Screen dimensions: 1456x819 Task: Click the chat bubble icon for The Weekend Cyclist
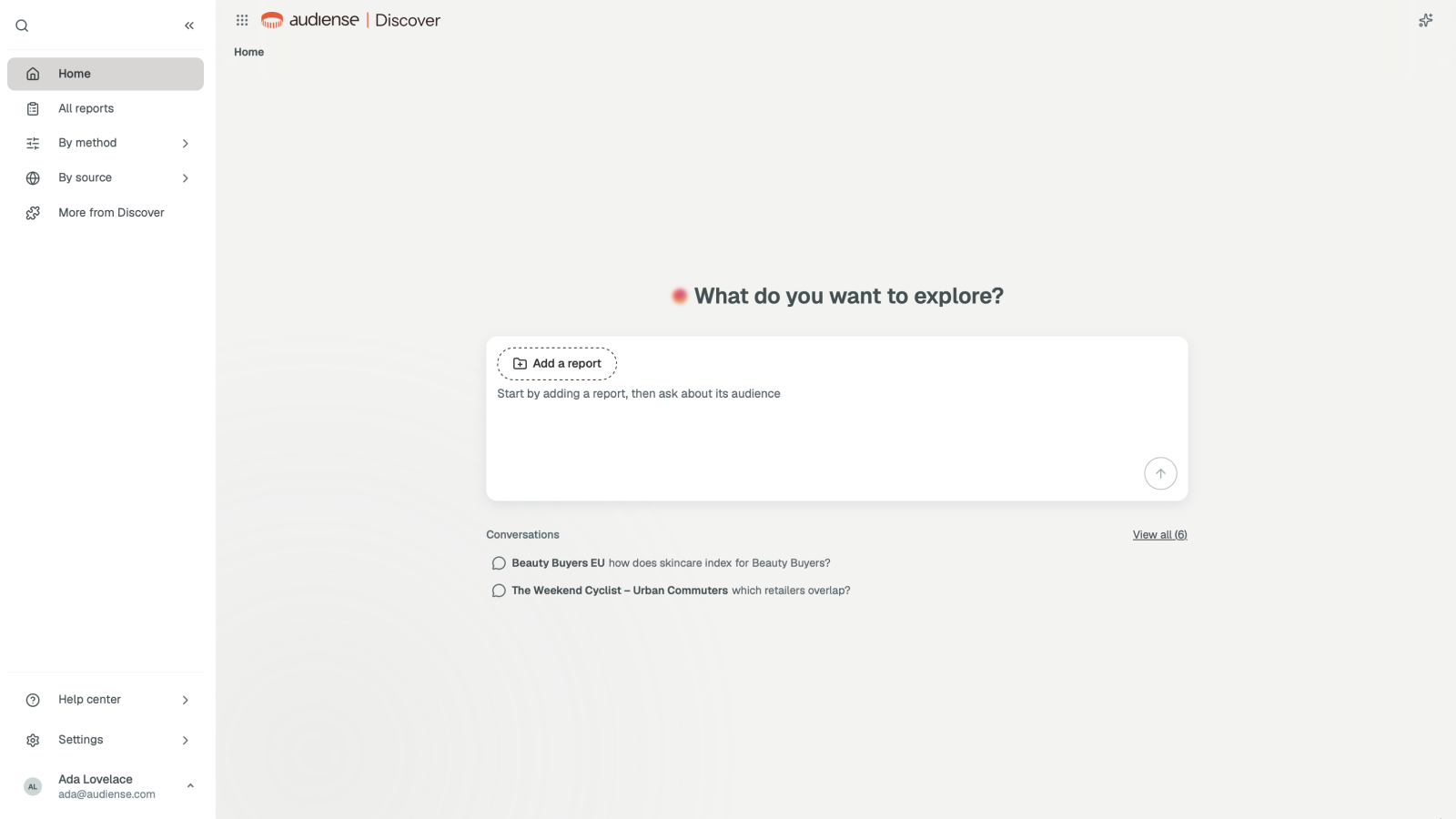click(499, 591)
